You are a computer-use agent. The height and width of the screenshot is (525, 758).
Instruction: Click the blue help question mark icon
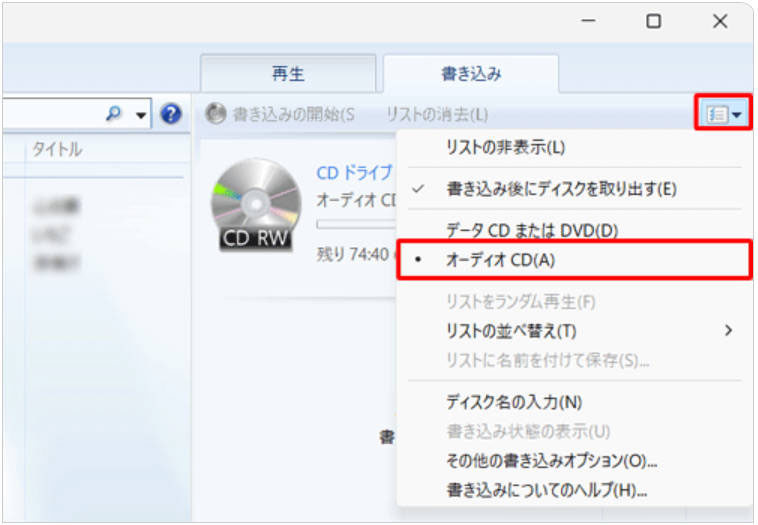click(x=171, y=114)
